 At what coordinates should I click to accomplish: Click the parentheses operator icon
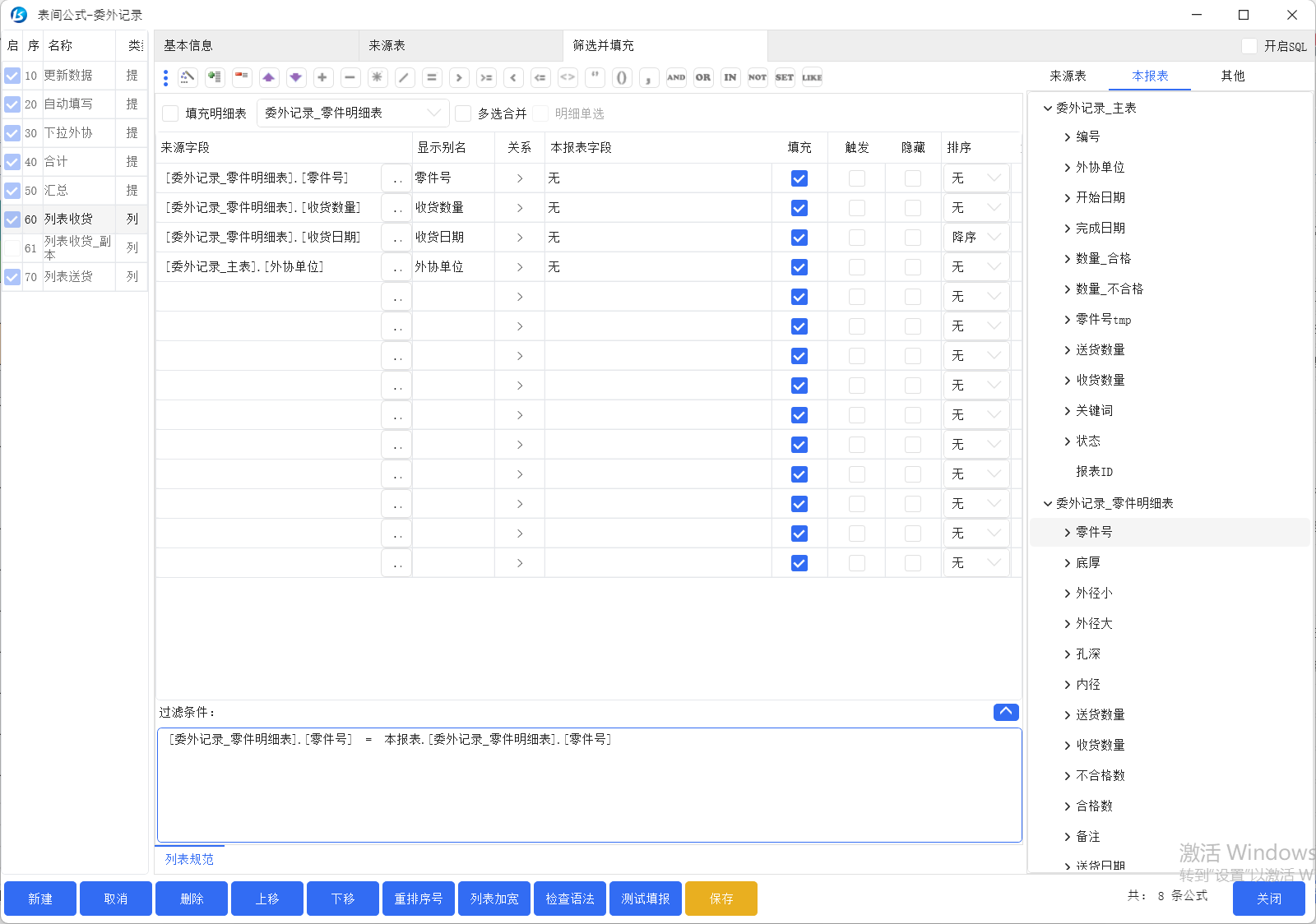[x=622, y=77]
